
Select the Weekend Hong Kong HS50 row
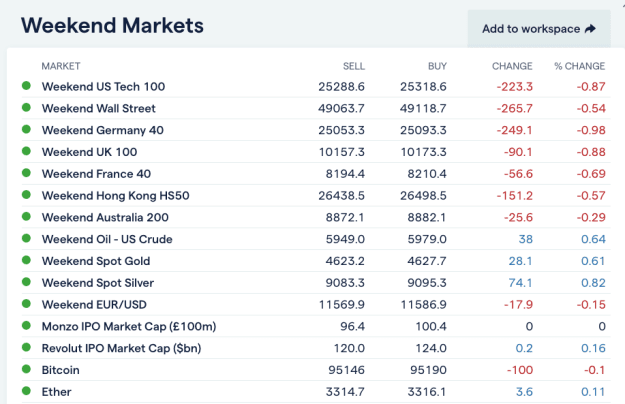tap(316, 196)
